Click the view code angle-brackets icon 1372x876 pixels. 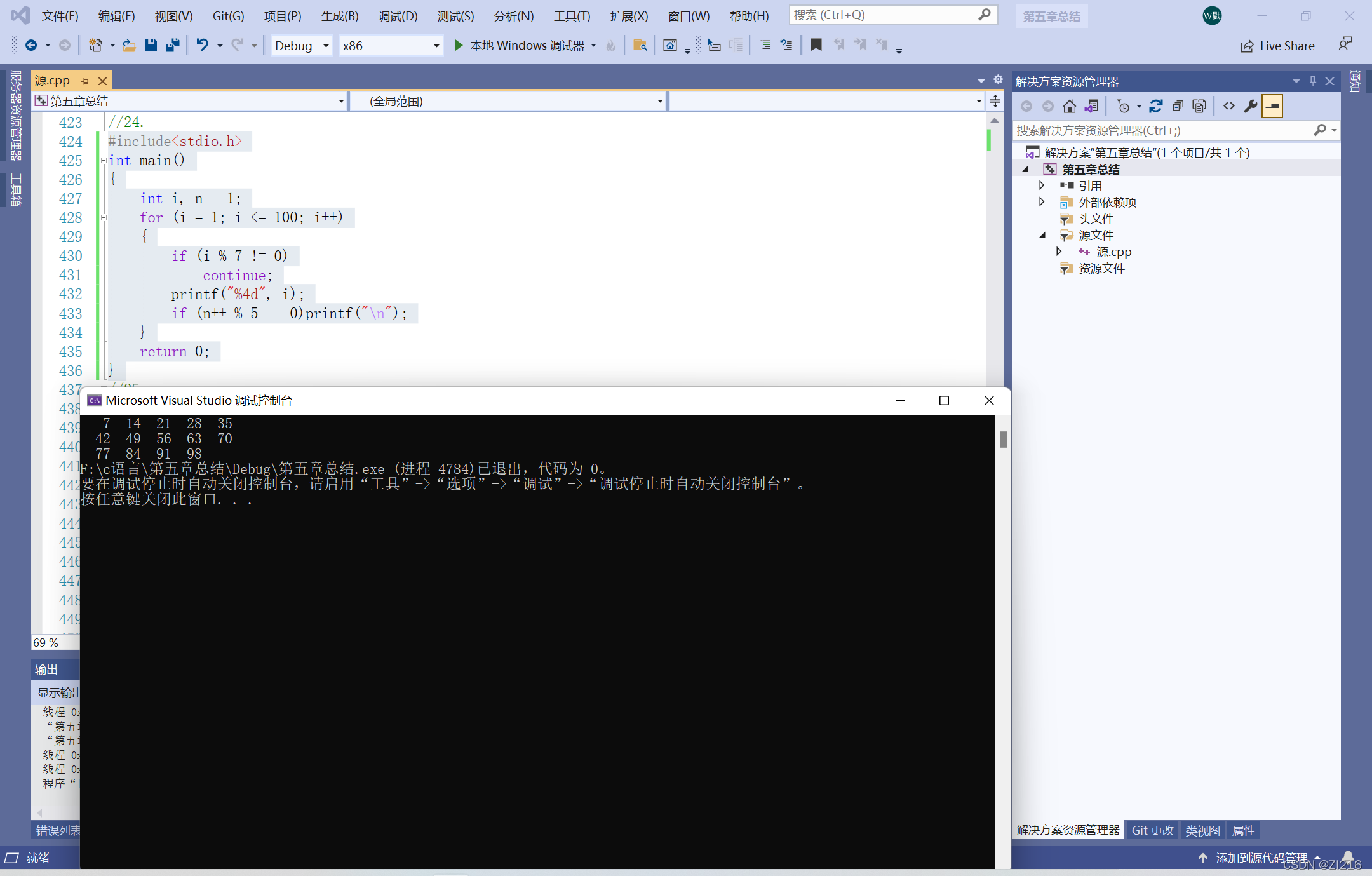pyautogui.click(x=1229, y=106)
